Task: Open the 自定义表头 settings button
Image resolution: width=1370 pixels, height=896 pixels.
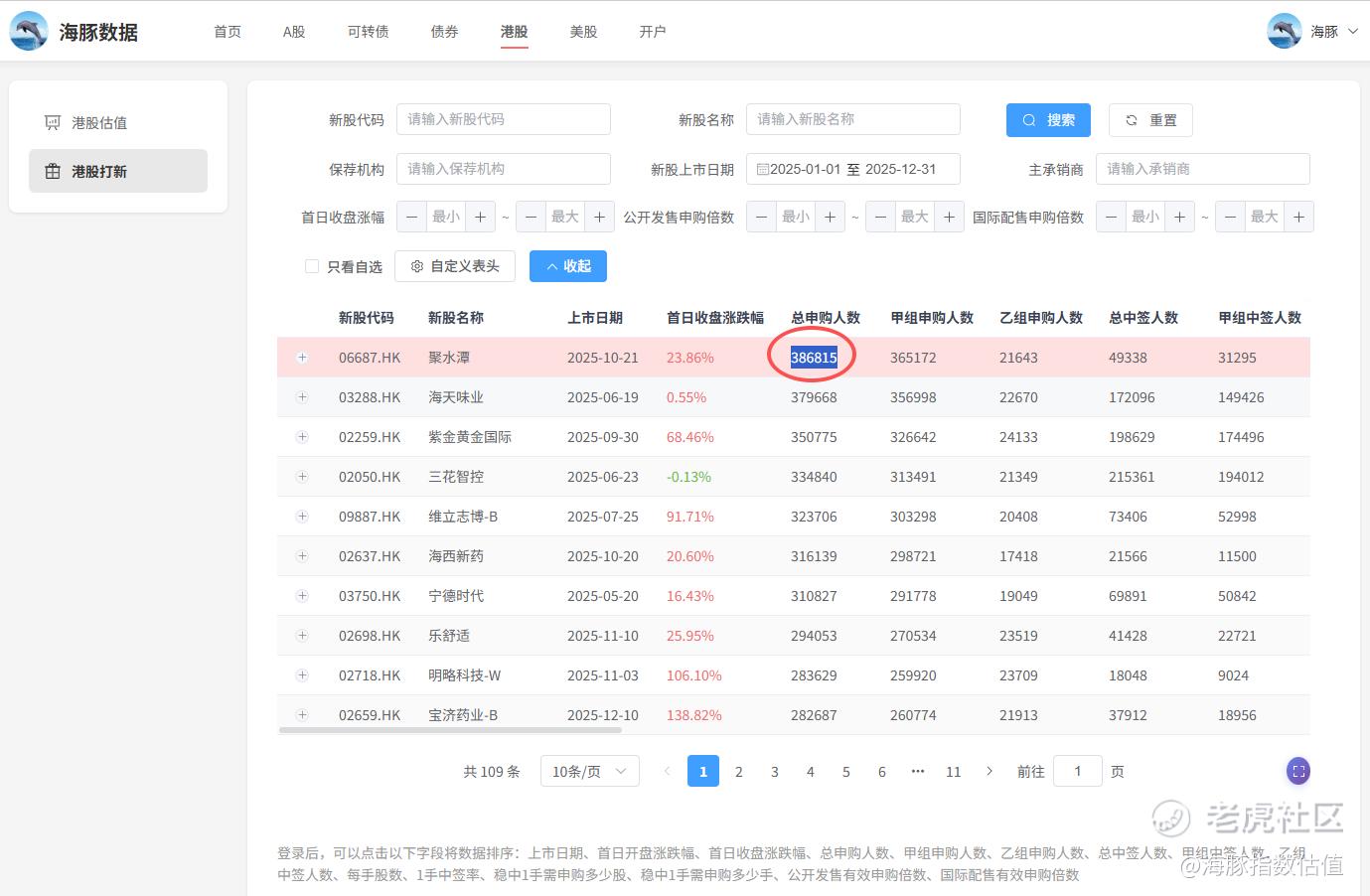Action: click(455, 266)
